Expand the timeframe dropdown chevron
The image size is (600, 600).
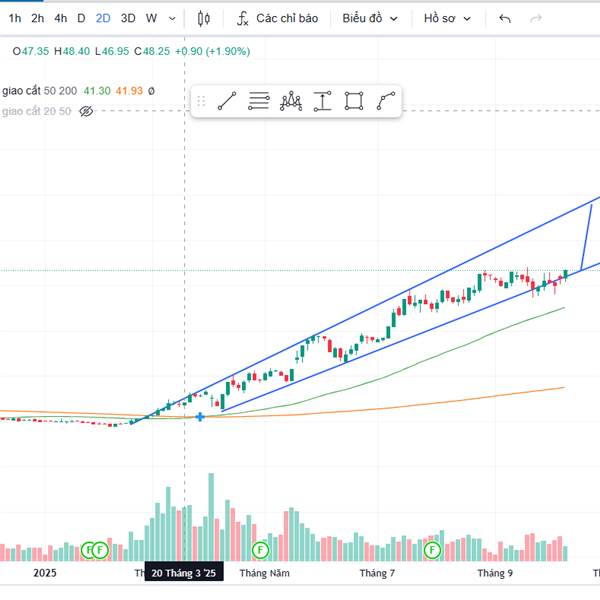172,19
